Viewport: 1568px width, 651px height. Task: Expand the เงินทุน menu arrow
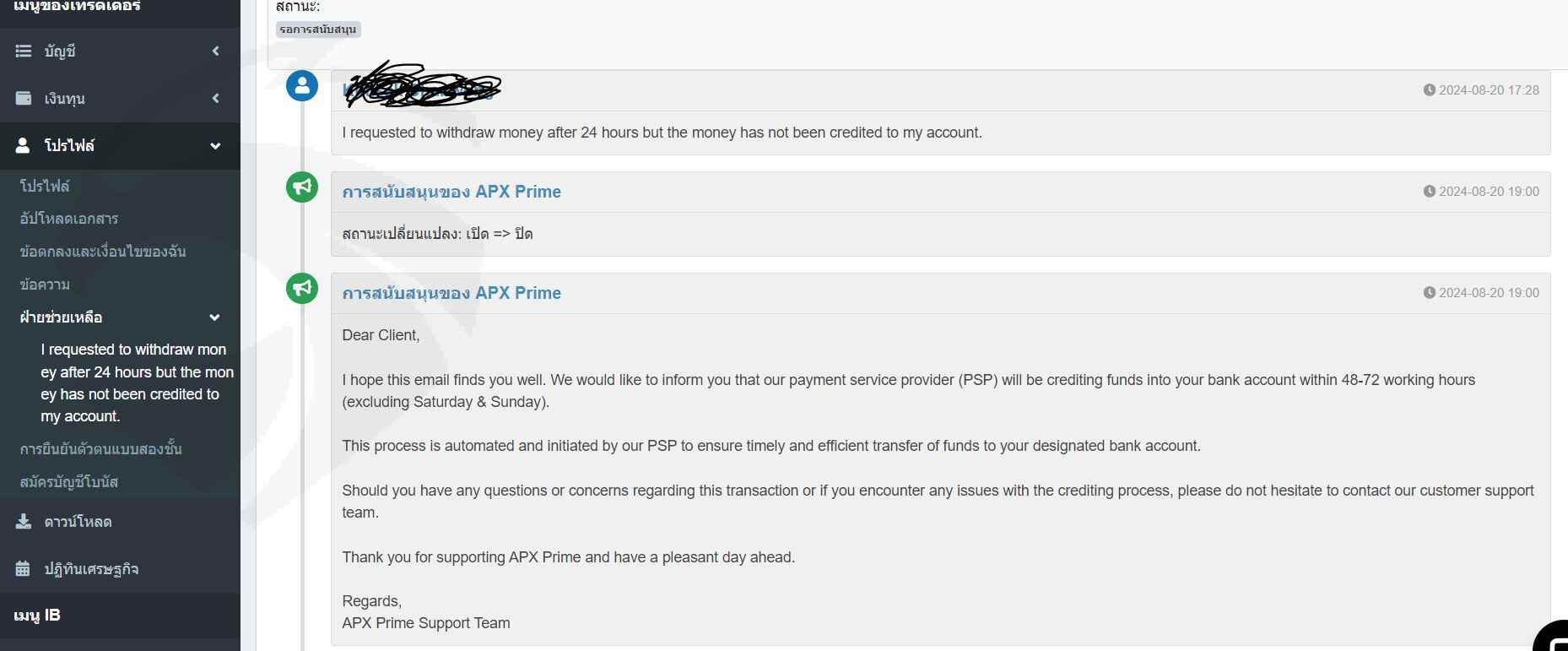[x=215, y=99]
